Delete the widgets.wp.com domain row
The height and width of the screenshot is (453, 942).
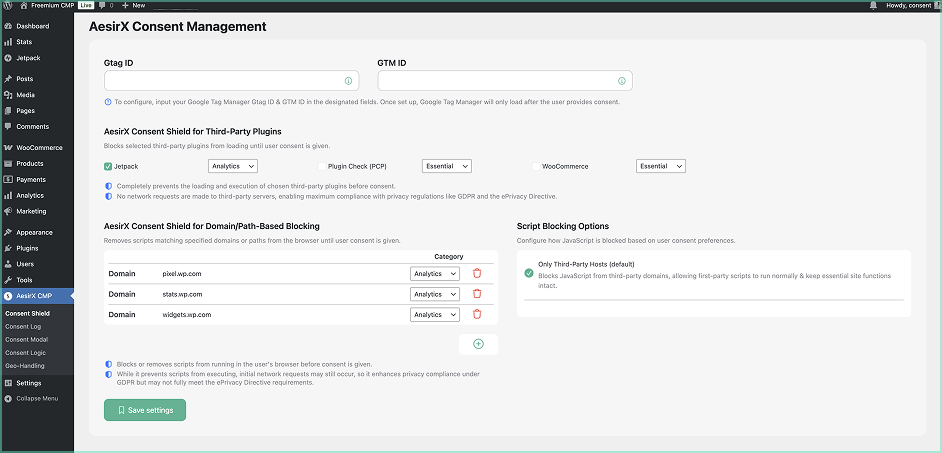pos(477,314)
